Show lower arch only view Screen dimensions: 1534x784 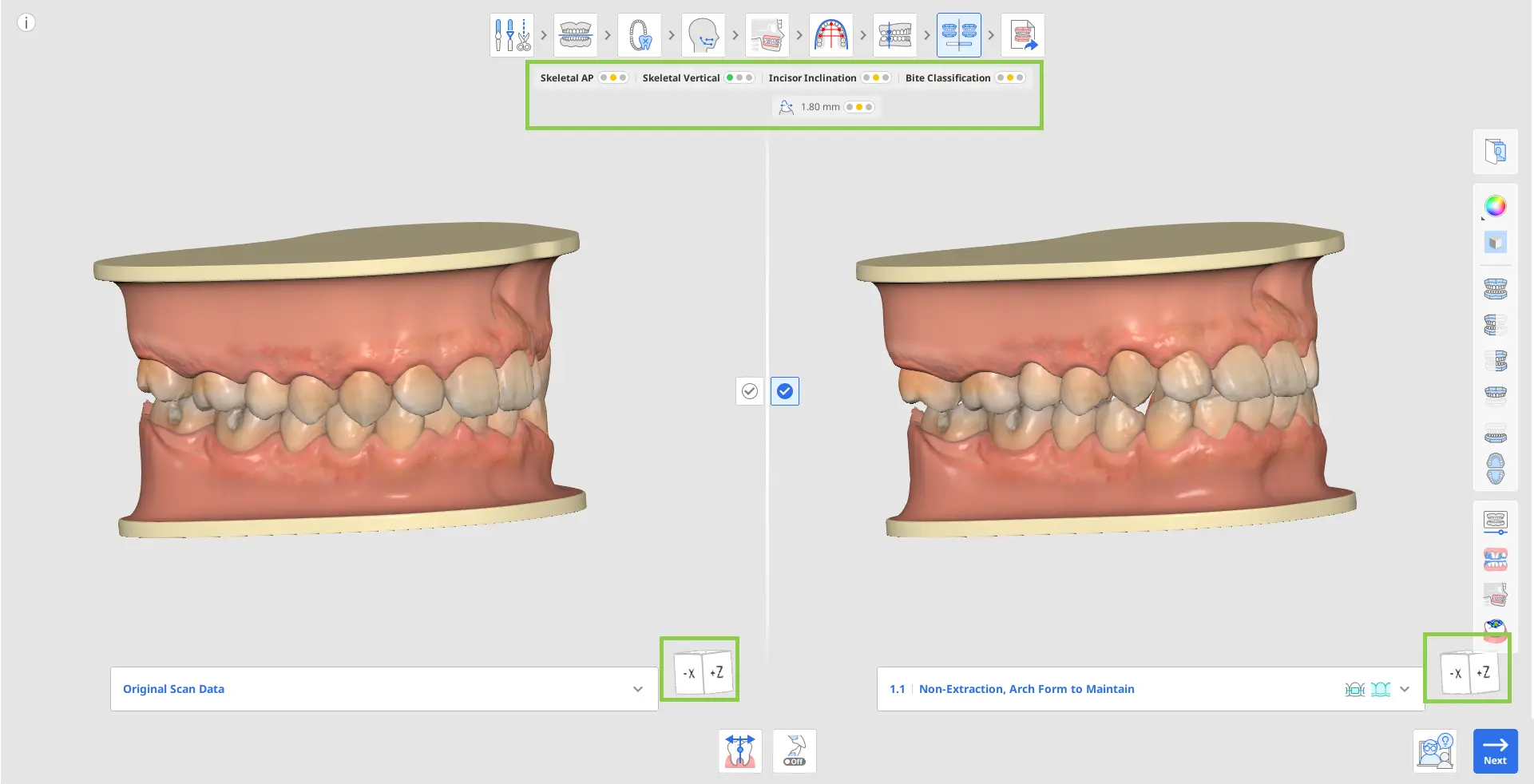point(1496,434)
